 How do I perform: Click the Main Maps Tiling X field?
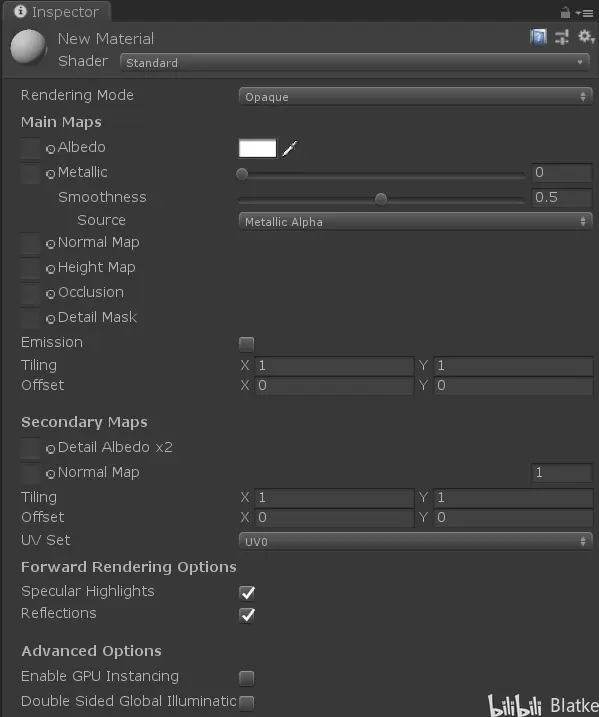pyautogui.click(x=334, y=365)
